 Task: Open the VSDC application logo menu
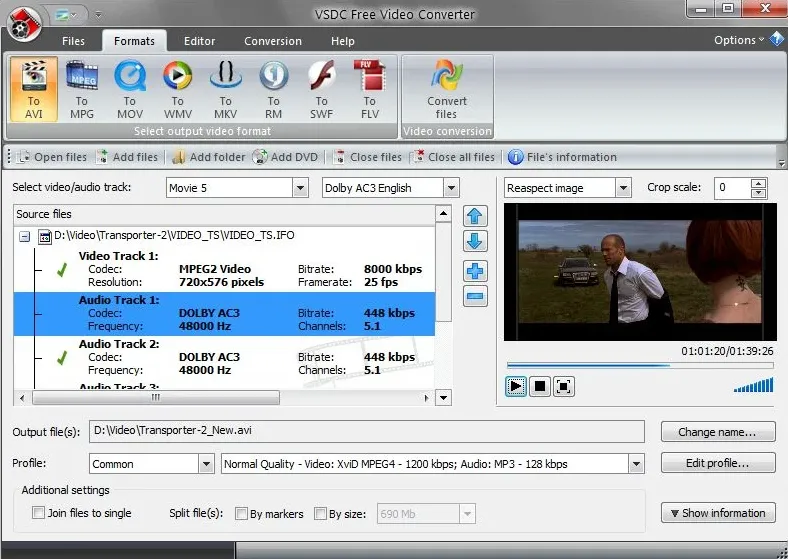point(24,24)
